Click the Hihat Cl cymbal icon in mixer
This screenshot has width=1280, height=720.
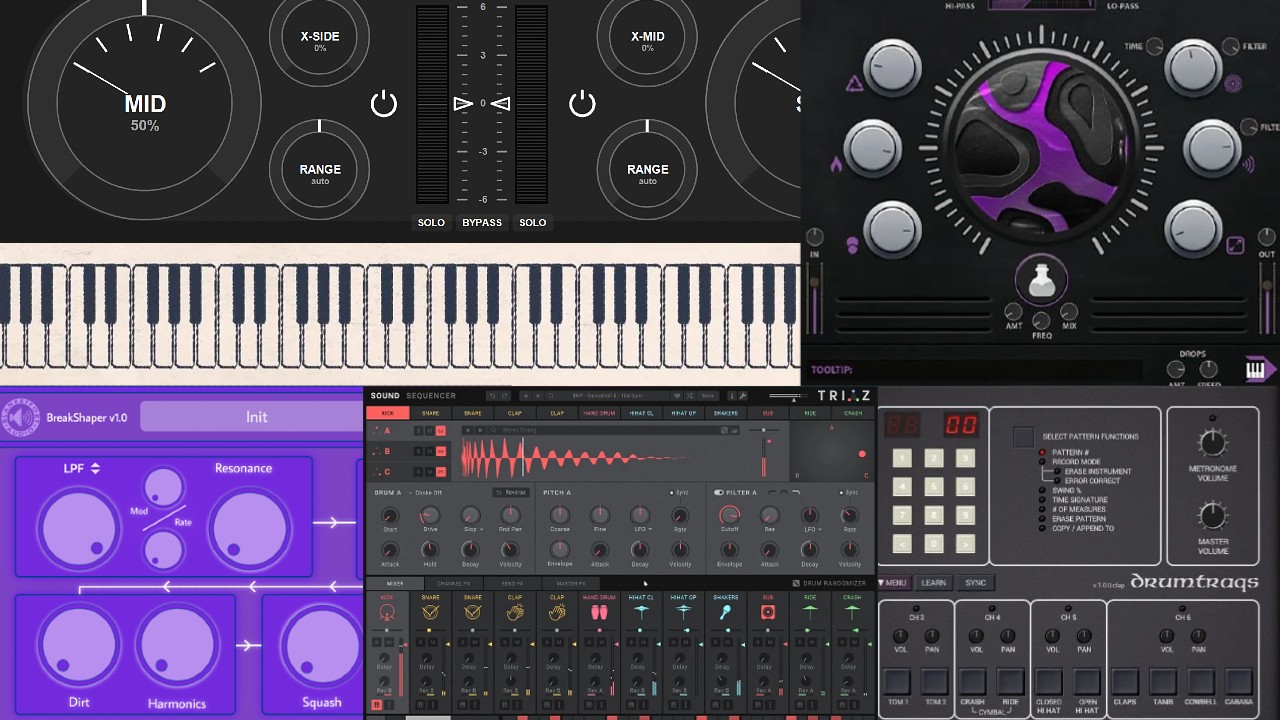click(x=641, y=613)
